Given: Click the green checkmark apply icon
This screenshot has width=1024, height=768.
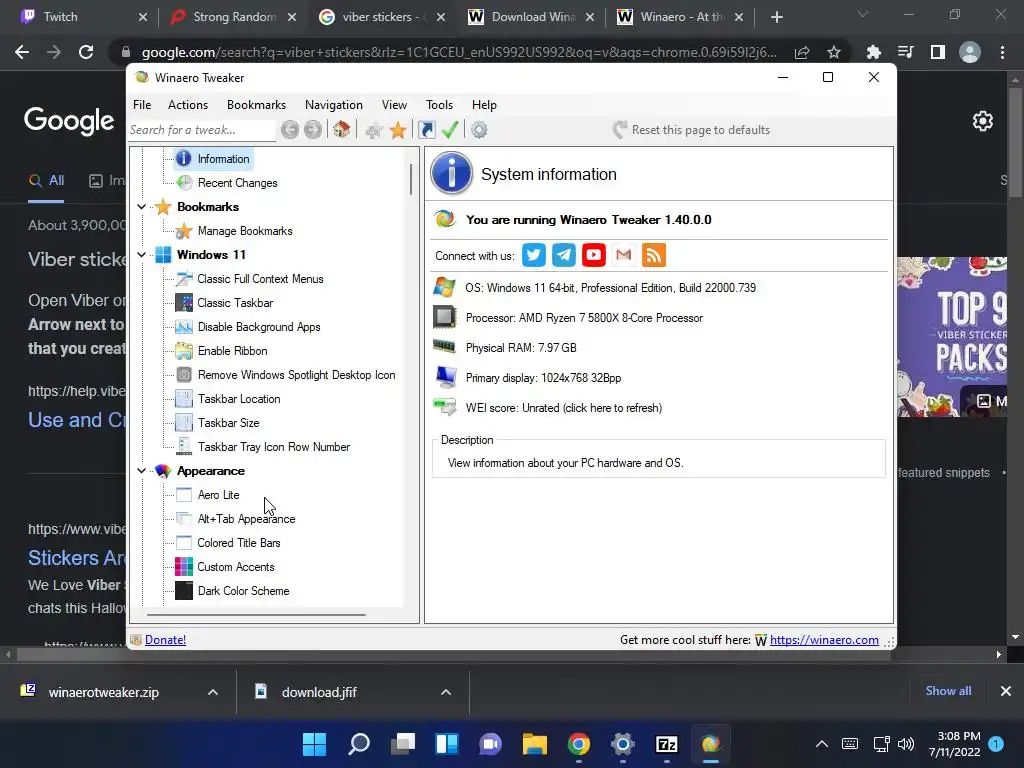Looking at the screenshot, I should pyautogui.click(x=450, y=129).
